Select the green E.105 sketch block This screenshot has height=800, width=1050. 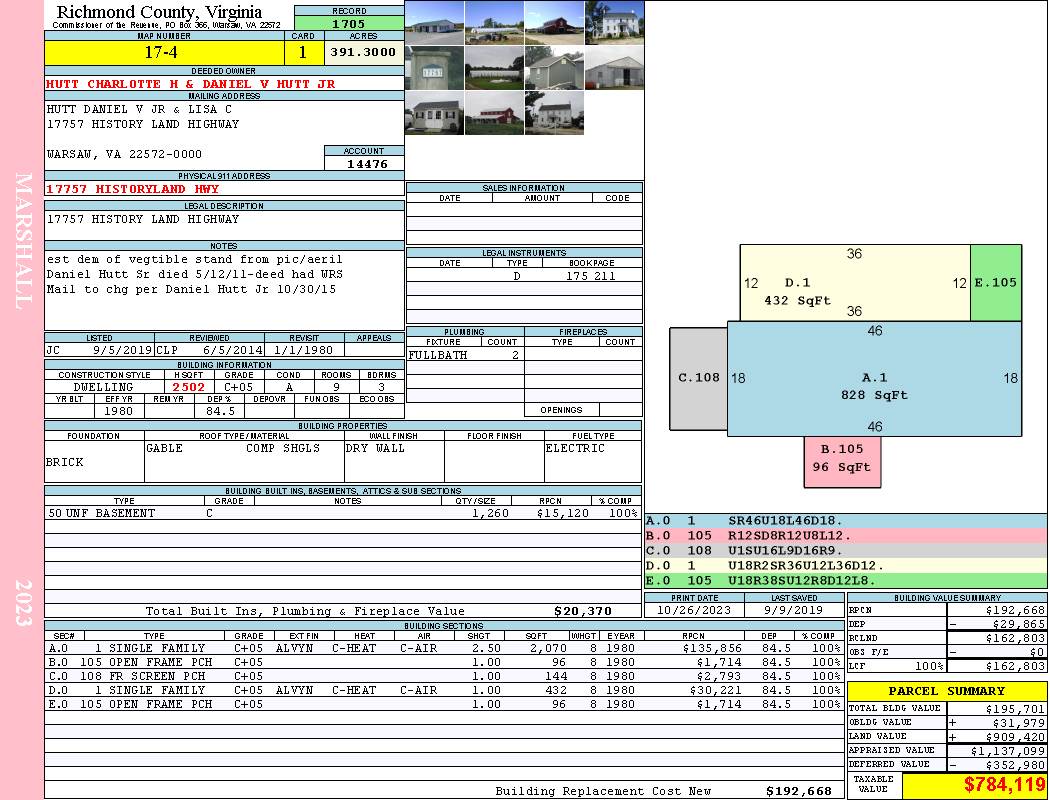[995, 283]
